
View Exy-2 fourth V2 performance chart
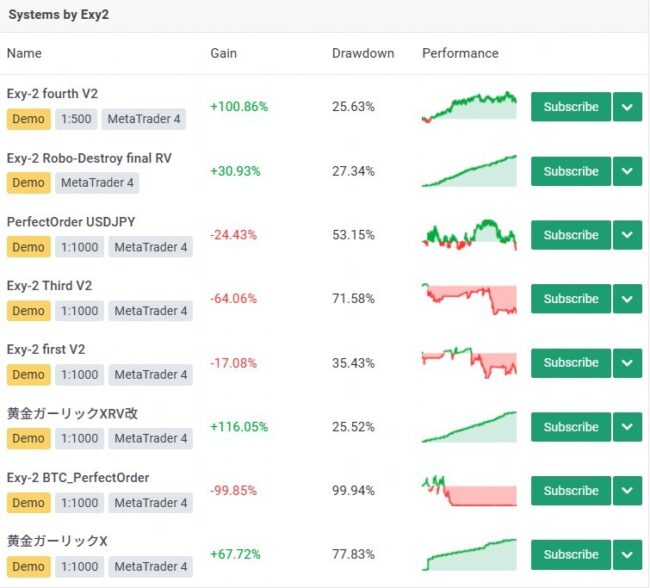(x=469, y=107)
